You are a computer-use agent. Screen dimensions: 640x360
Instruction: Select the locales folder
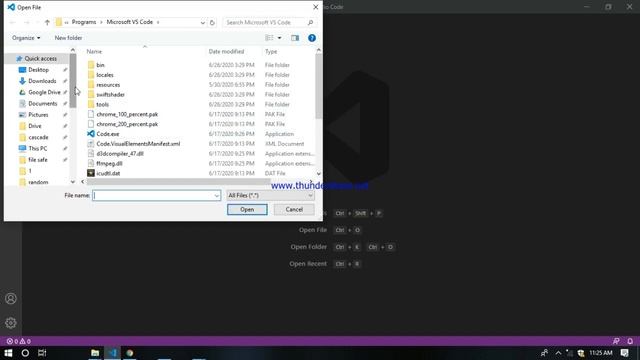105,75
